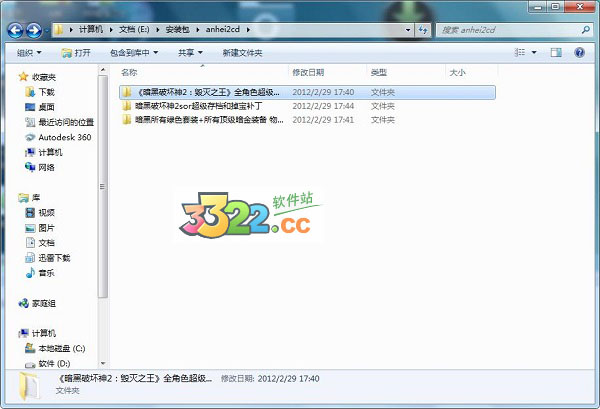Open 下载 in favorites

40,92
